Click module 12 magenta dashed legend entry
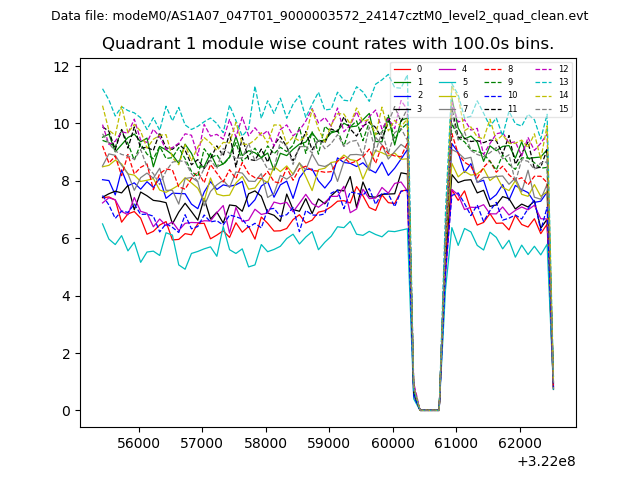The width and height of the screenshot is (640, 480). [x=548, y=69]
